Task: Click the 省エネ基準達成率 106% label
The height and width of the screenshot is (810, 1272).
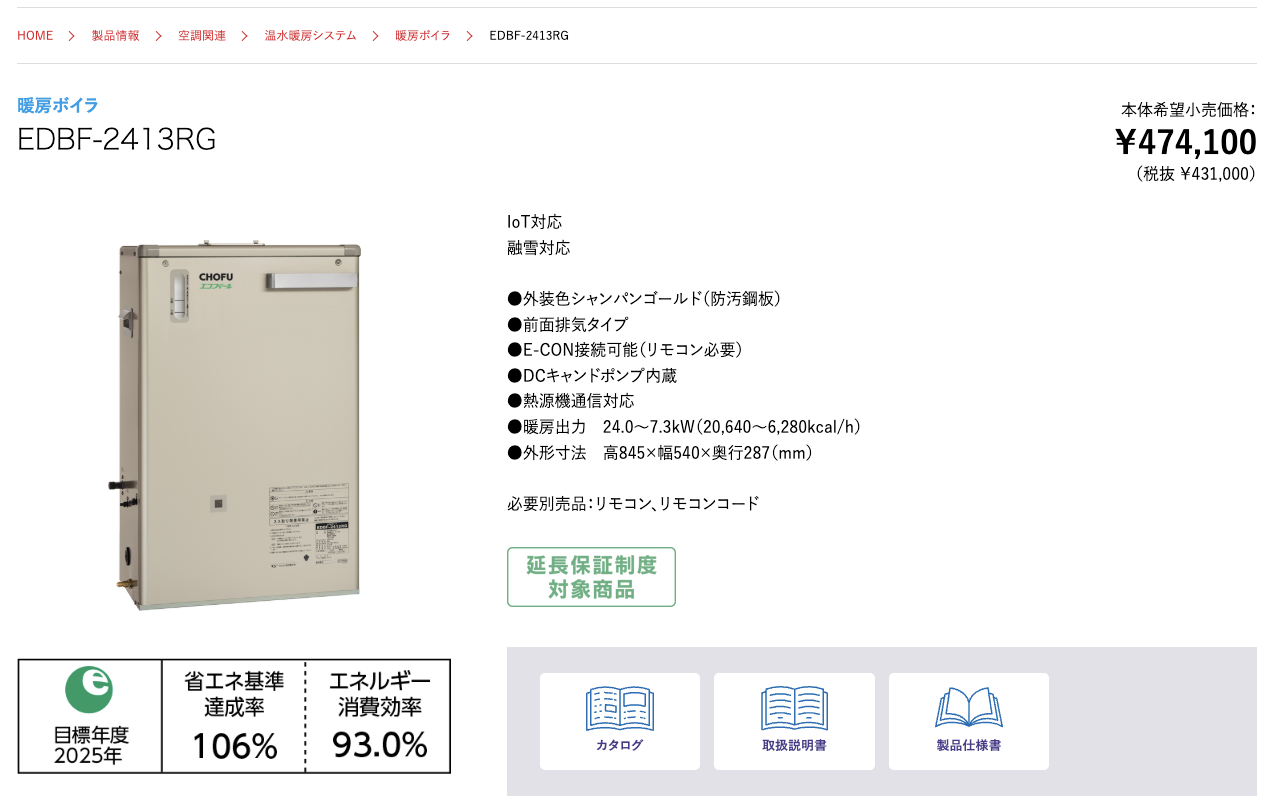Action: 234,716
